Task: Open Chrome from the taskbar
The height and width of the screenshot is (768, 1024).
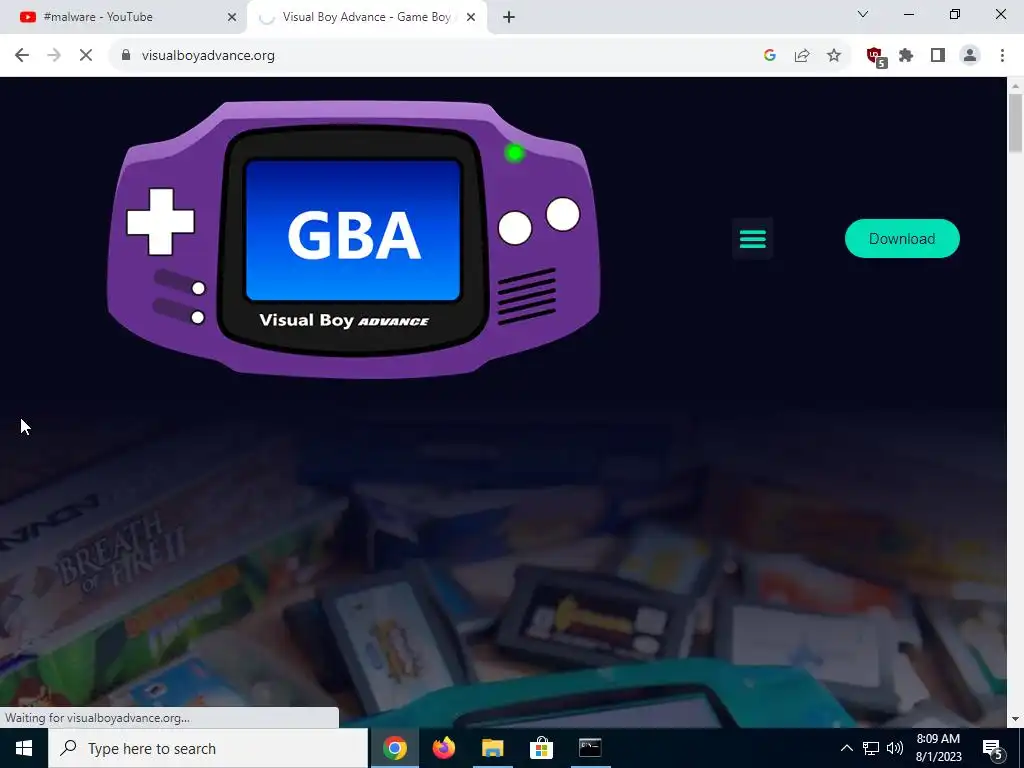Action: 394,748
